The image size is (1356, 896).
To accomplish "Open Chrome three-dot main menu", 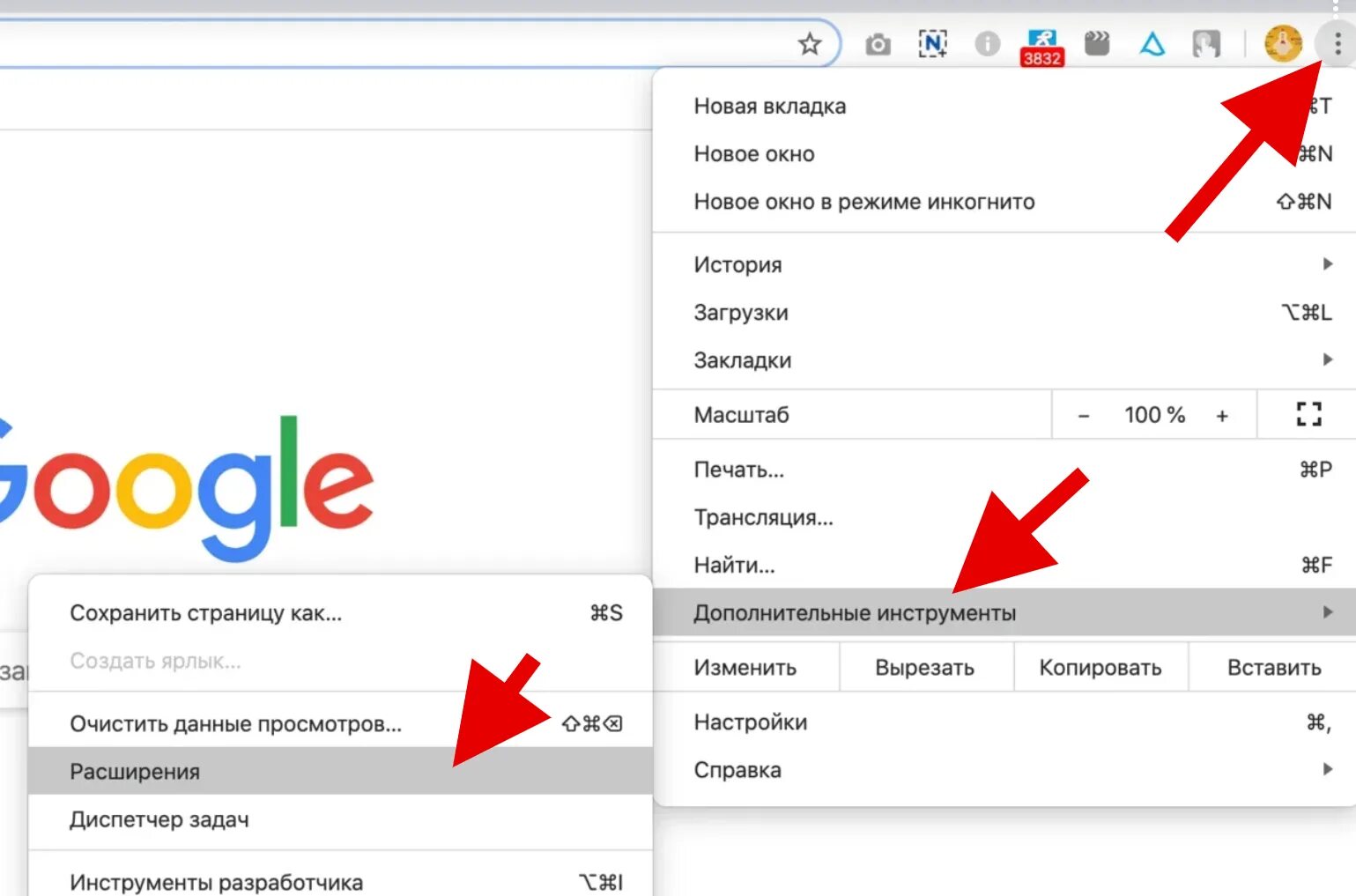I will 1337,43.
